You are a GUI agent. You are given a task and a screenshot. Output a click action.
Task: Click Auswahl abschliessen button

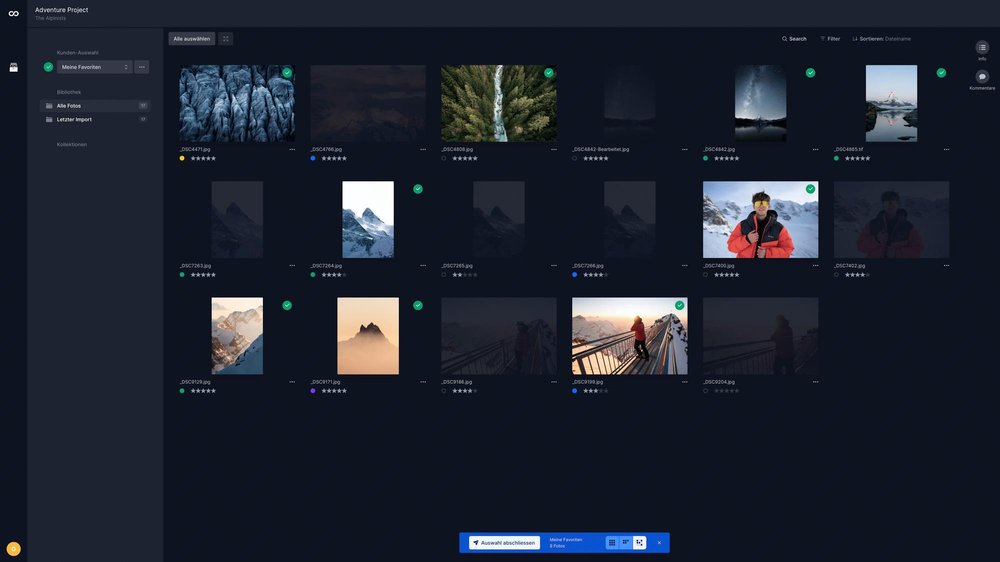coord(504,543)
